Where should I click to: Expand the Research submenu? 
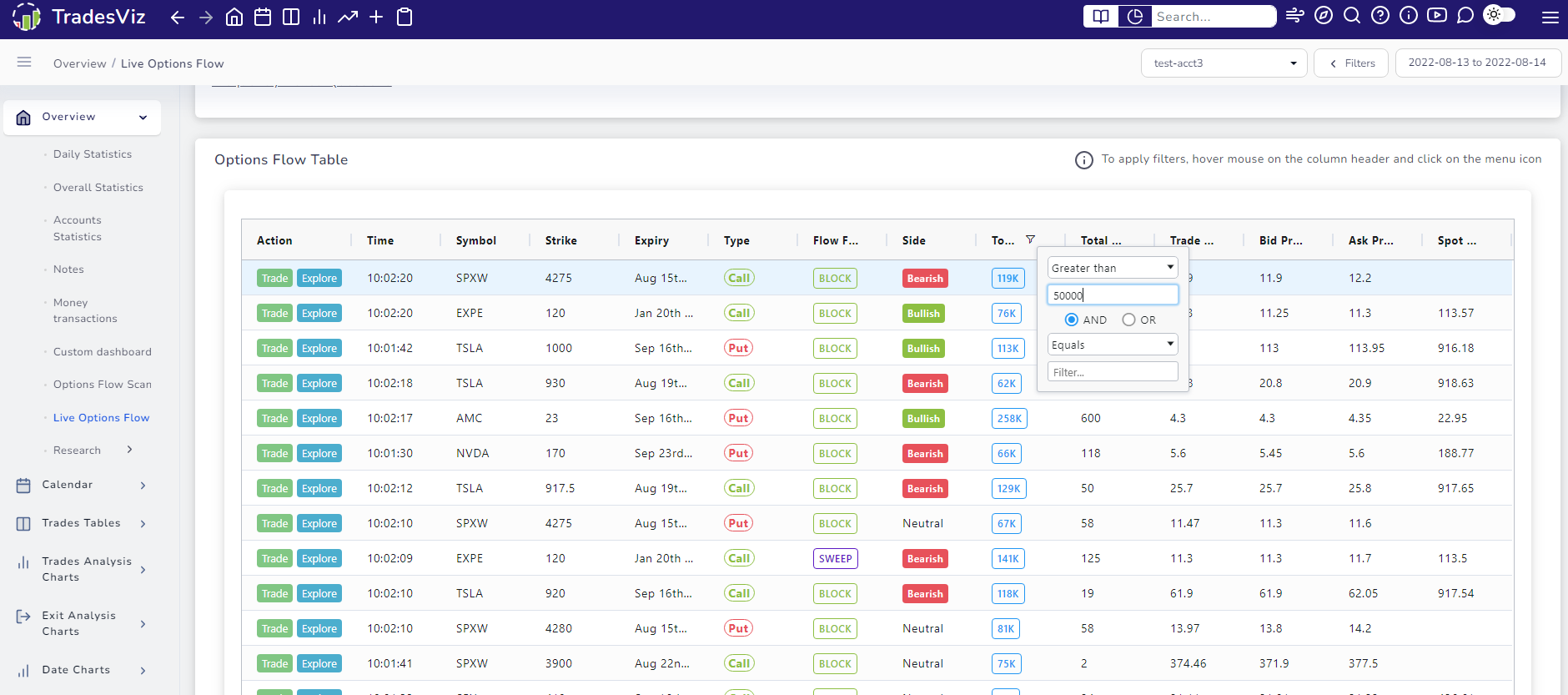(x=129, y=450)
